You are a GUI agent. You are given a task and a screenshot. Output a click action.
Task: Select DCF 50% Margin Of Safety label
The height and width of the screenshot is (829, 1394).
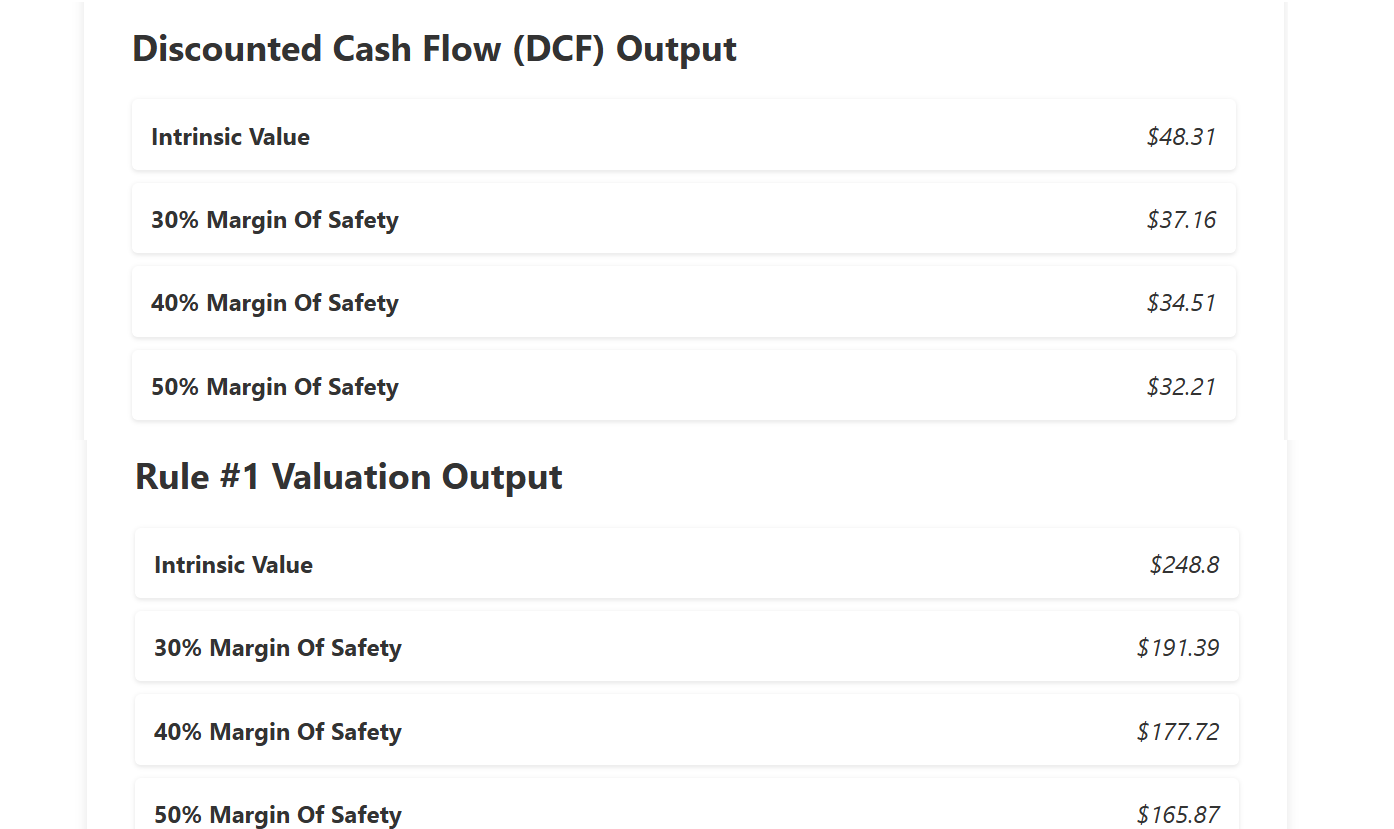coord(275,387)
